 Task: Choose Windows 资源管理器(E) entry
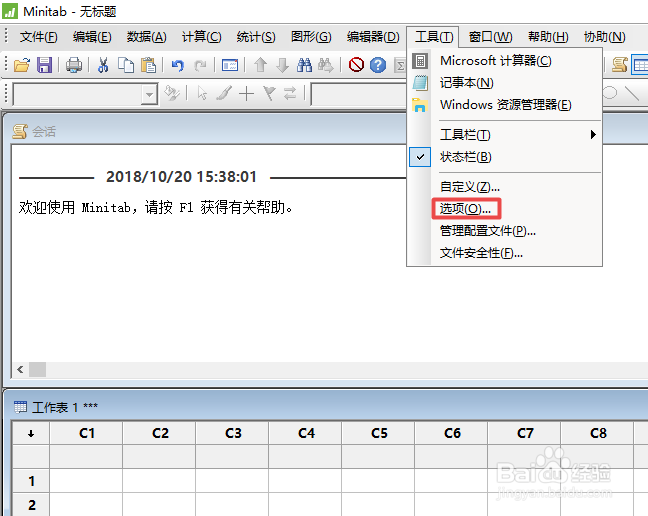click(x=505, y=105)
